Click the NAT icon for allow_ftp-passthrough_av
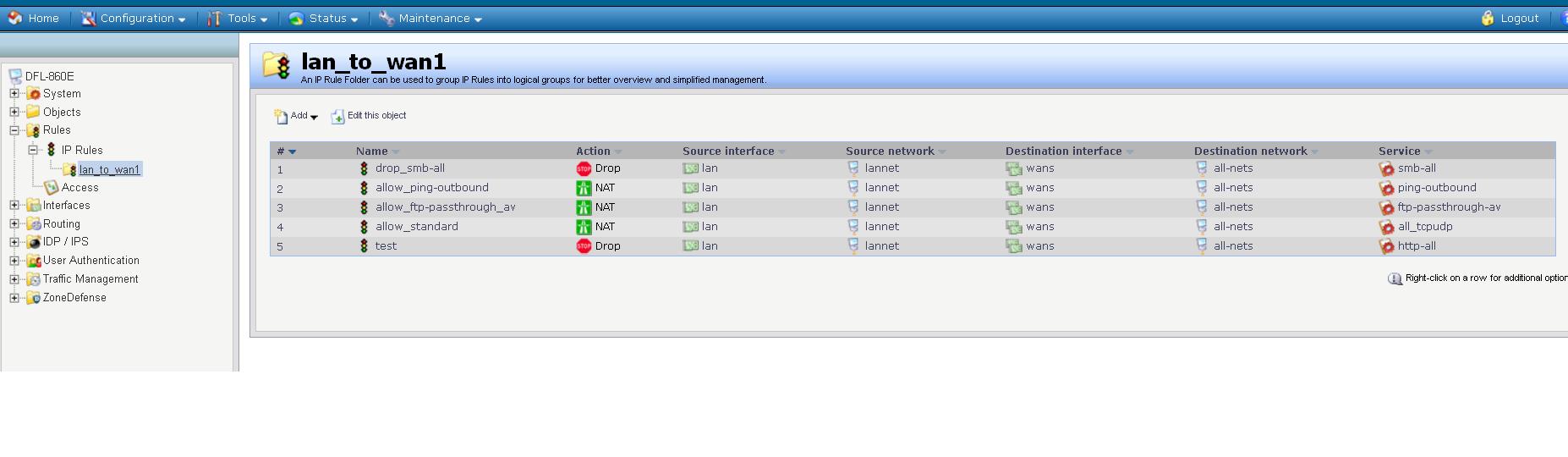The image size is (1568, 457). click(584, 207)
